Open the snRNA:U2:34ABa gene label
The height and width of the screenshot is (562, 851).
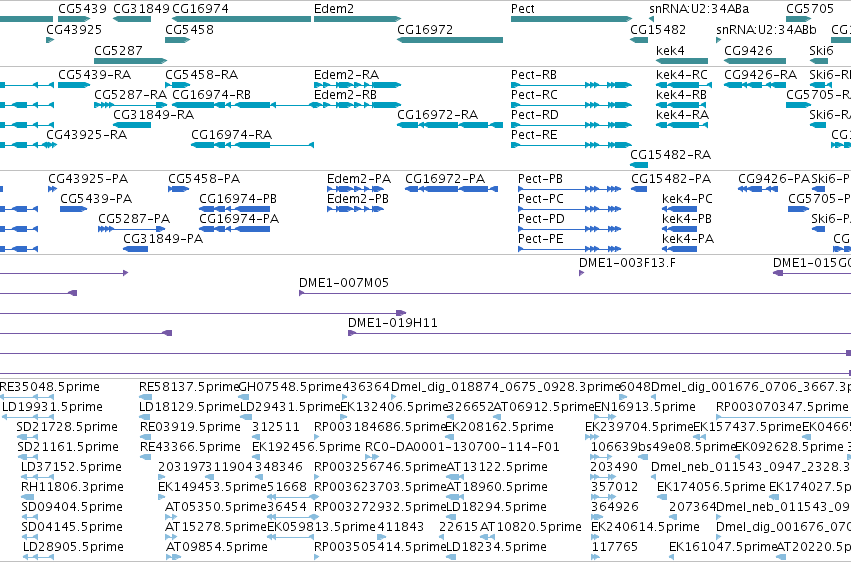pyautogui.click(x=699, y=9)
